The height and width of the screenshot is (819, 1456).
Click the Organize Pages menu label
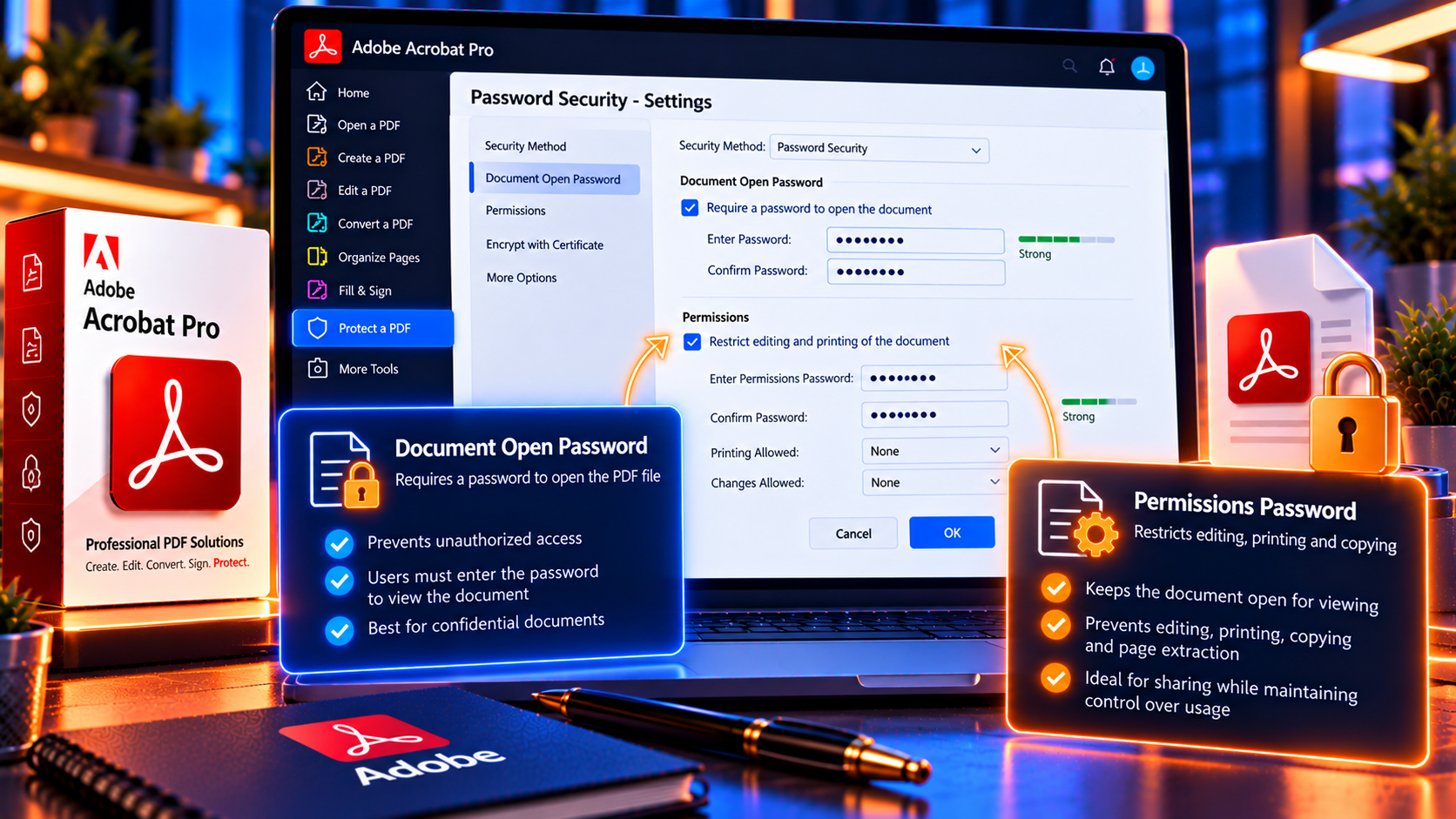[x=379, y=258]
